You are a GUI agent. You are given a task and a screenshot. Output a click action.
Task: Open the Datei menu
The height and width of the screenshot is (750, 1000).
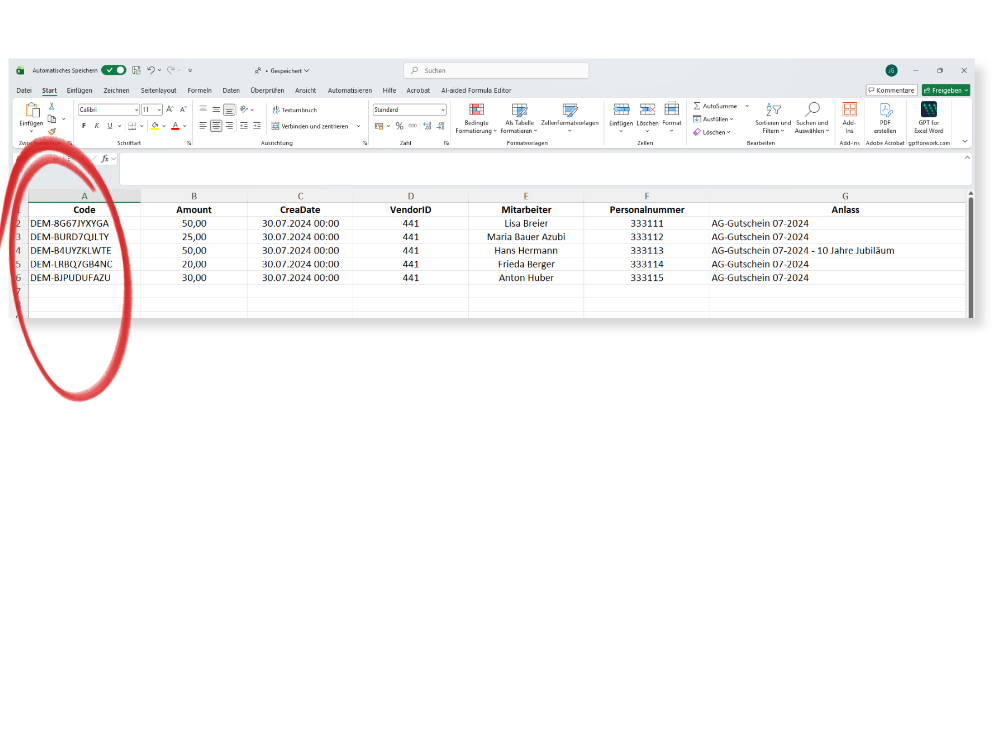click(24, 90)
